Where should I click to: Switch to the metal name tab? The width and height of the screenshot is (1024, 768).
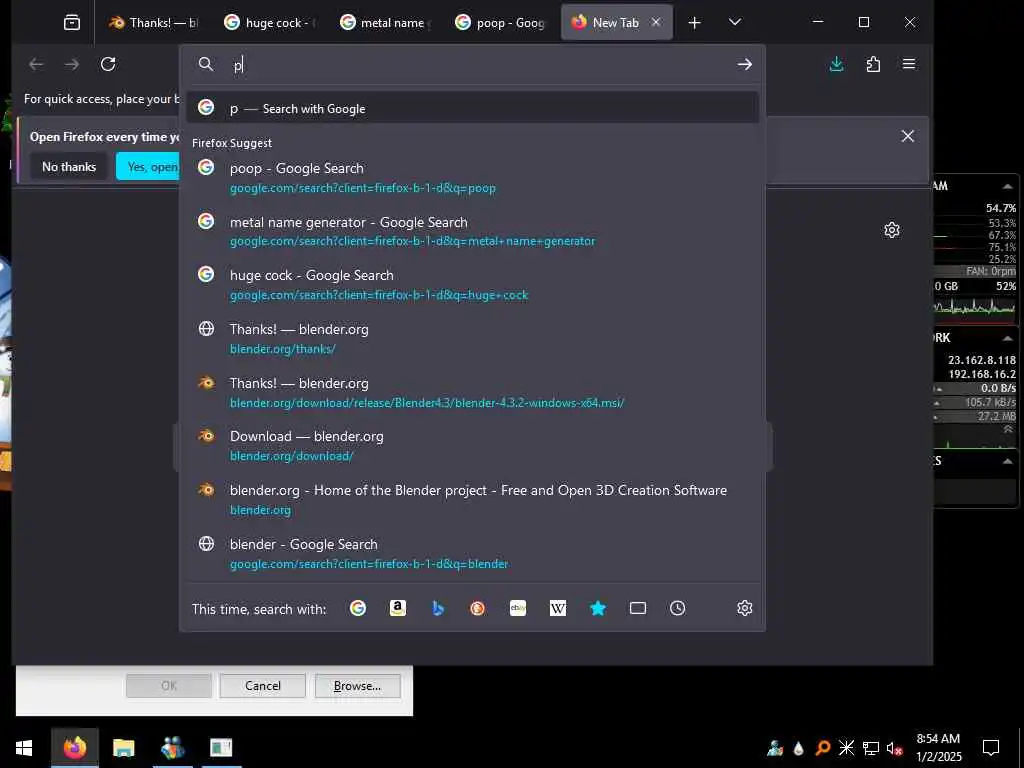385,23
